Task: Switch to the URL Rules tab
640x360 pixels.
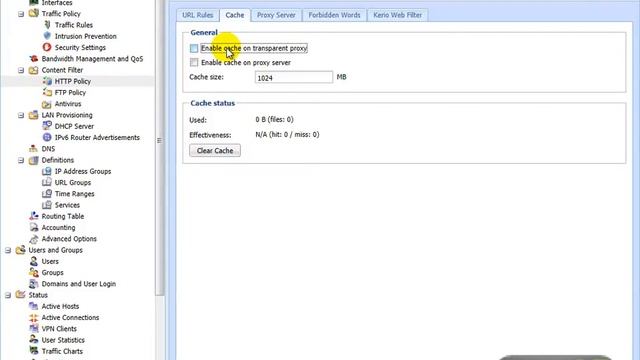Action: [x=198, y=15]
